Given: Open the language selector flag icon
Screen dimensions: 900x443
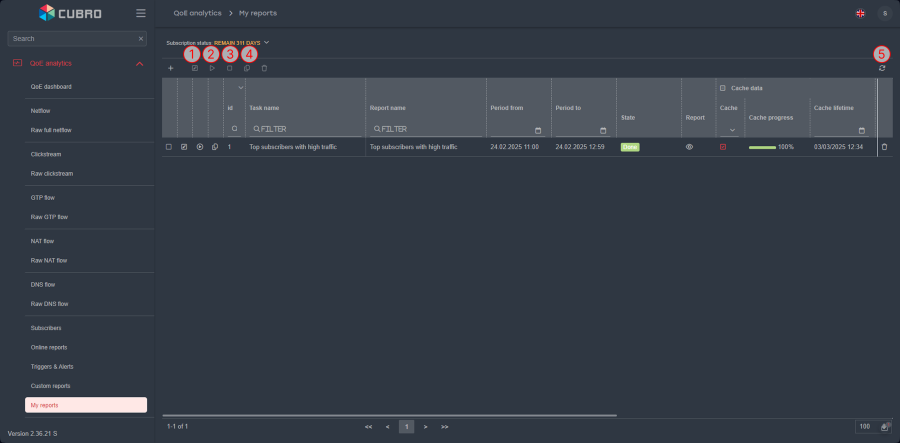Looking at the screenshot, I should coord(860,13).
